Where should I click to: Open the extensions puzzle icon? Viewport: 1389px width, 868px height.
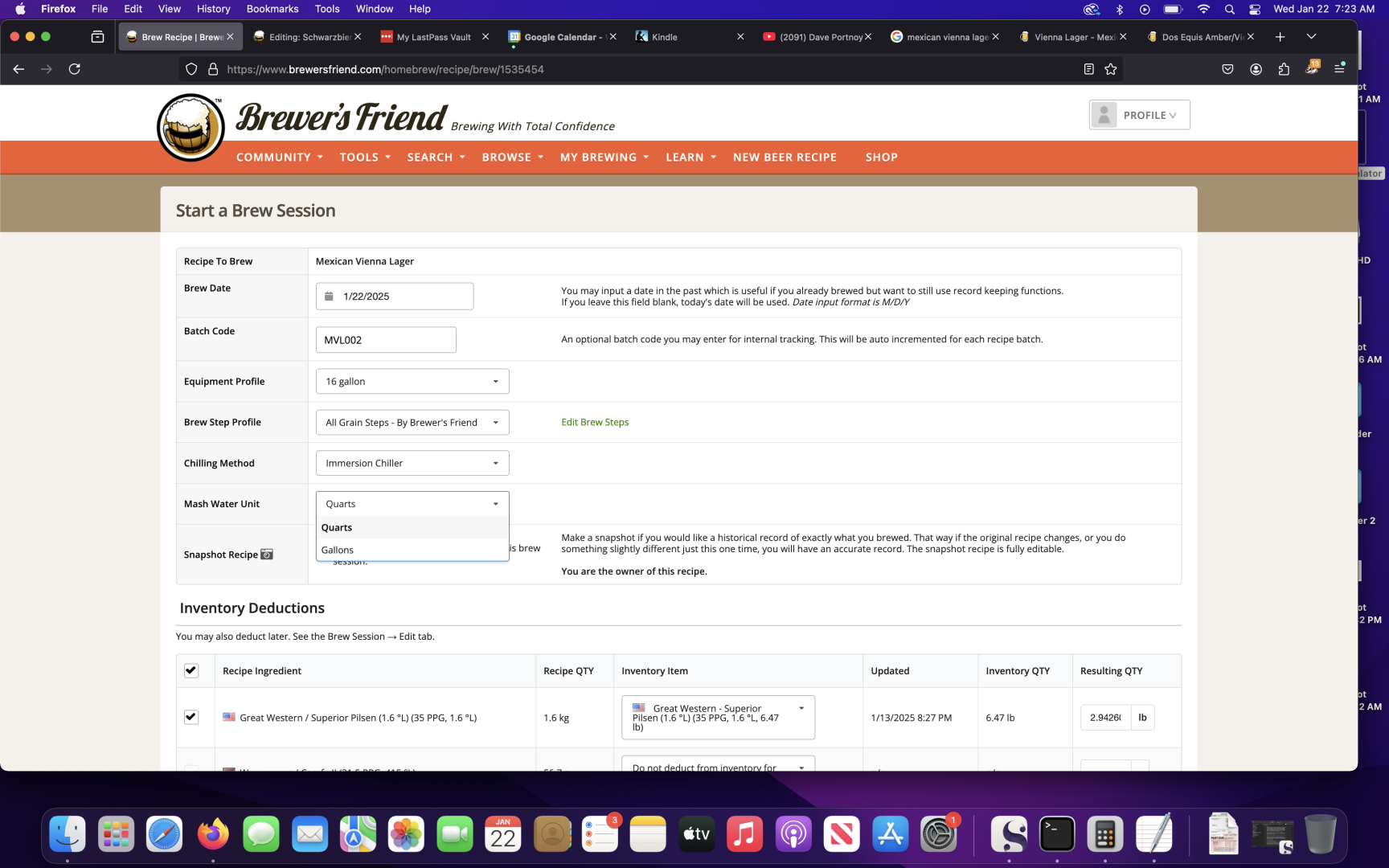coord(1284,69)
